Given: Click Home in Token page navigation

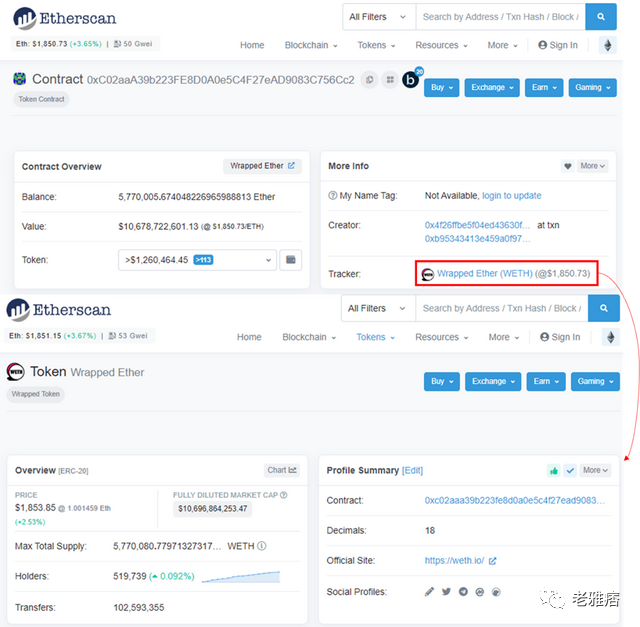Looking at the screenshot, I should (249, 337).
